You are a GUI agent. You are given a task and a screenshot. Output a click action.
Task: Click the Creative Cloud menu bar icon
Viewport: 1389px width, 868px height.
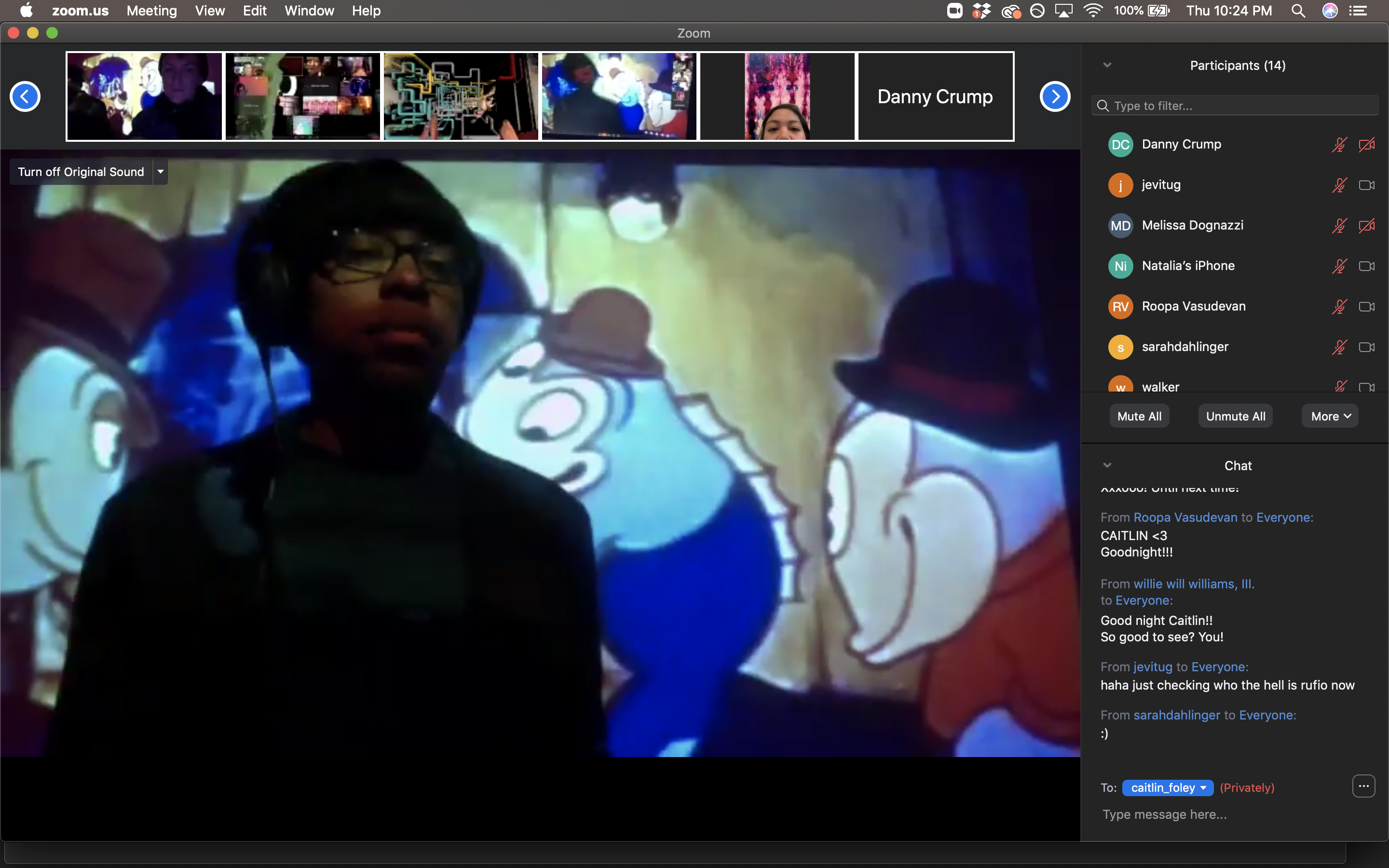(1011, 11)
